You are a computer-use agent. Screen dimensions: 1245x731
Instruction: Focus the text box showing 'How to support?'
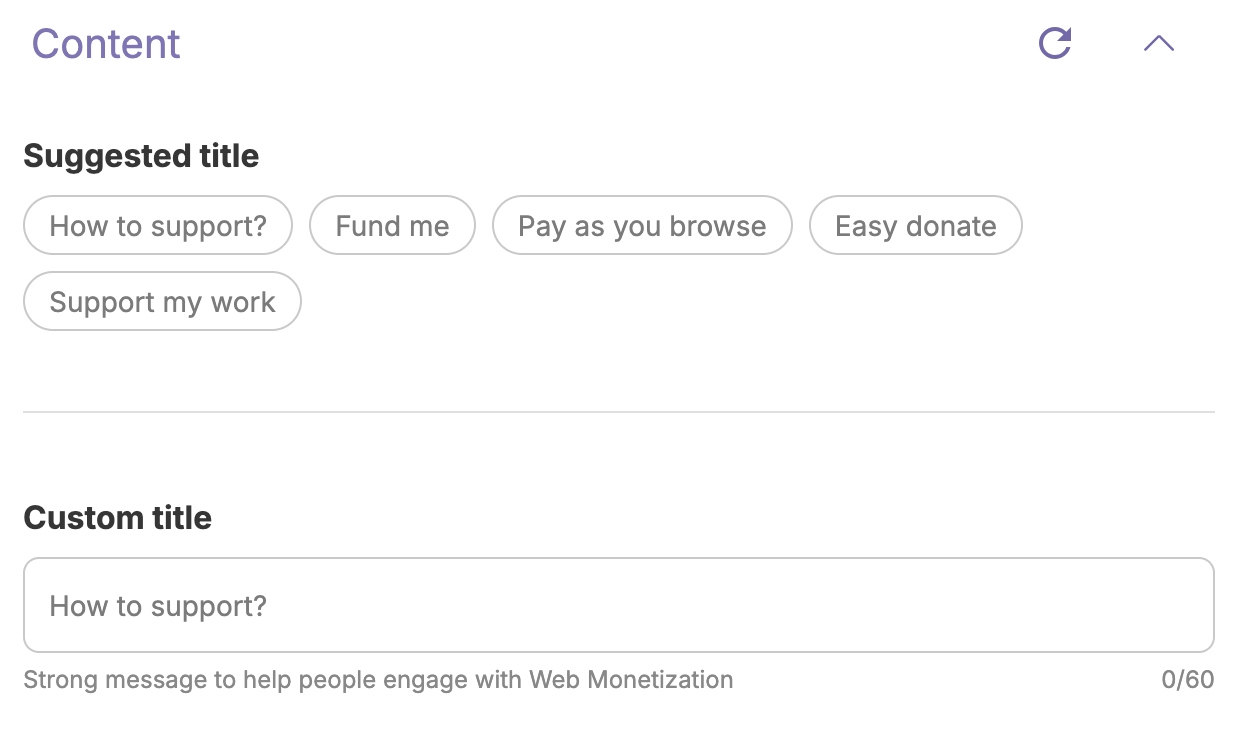pos(620,605)
